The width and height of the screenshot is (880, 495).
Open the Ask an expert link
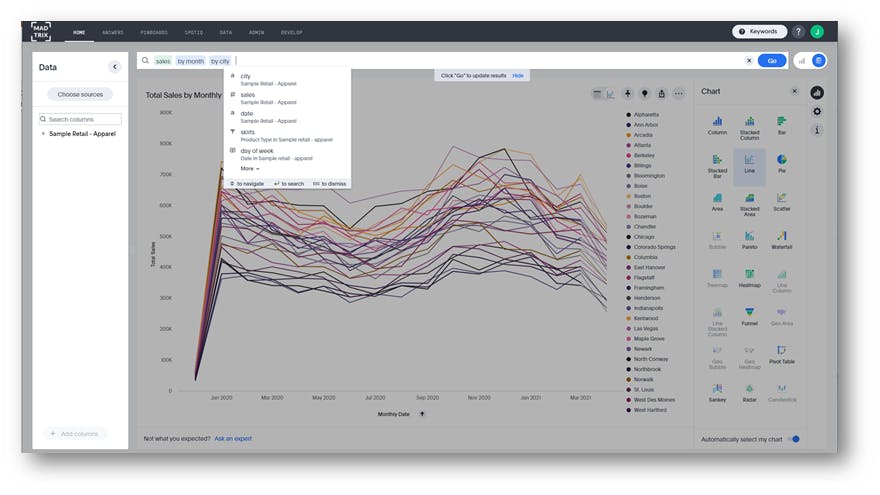(233, 438)
